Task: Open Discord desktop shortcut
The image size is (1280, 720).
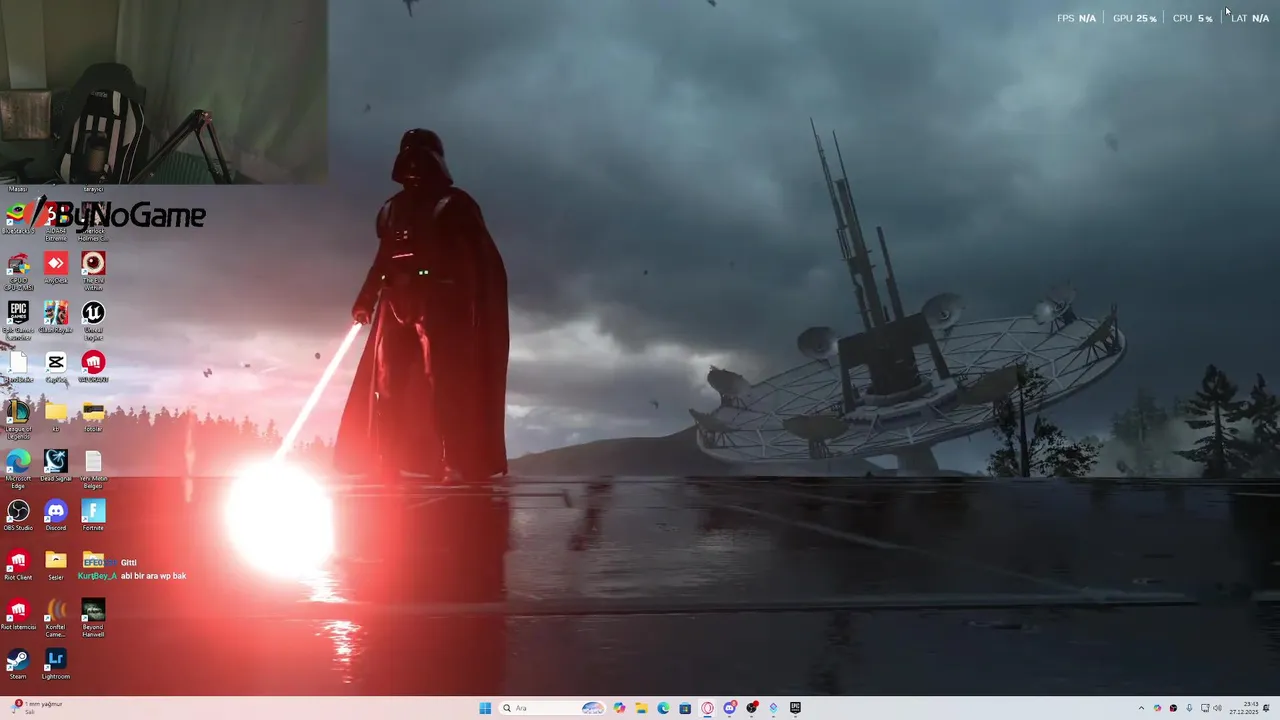Action: tap(56, 514)
